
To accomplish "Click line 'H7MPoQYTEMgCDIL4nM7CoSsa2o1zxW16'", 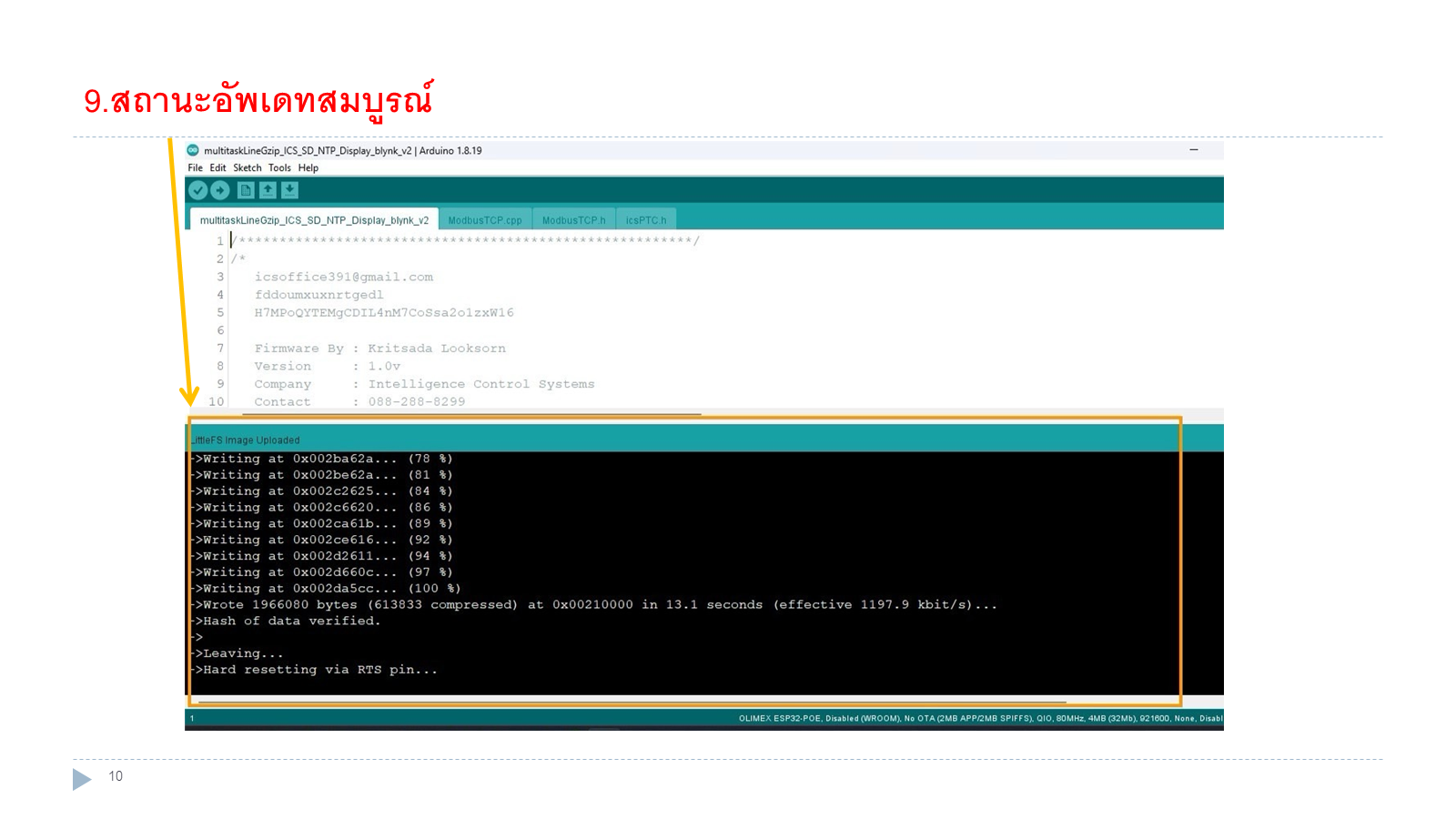I will [384, 312].
